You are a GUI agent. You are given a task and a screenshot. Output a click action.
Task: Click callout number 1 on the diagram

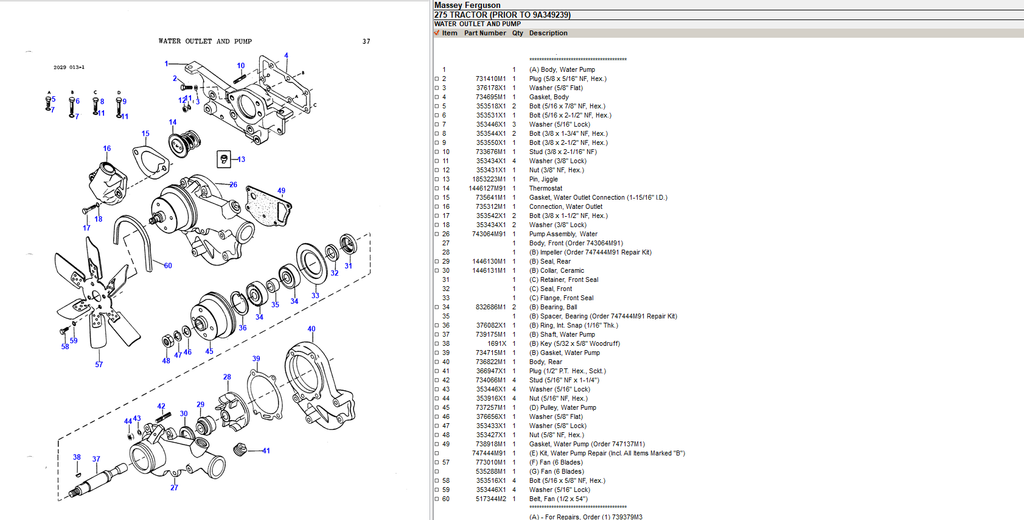(167, 63)
